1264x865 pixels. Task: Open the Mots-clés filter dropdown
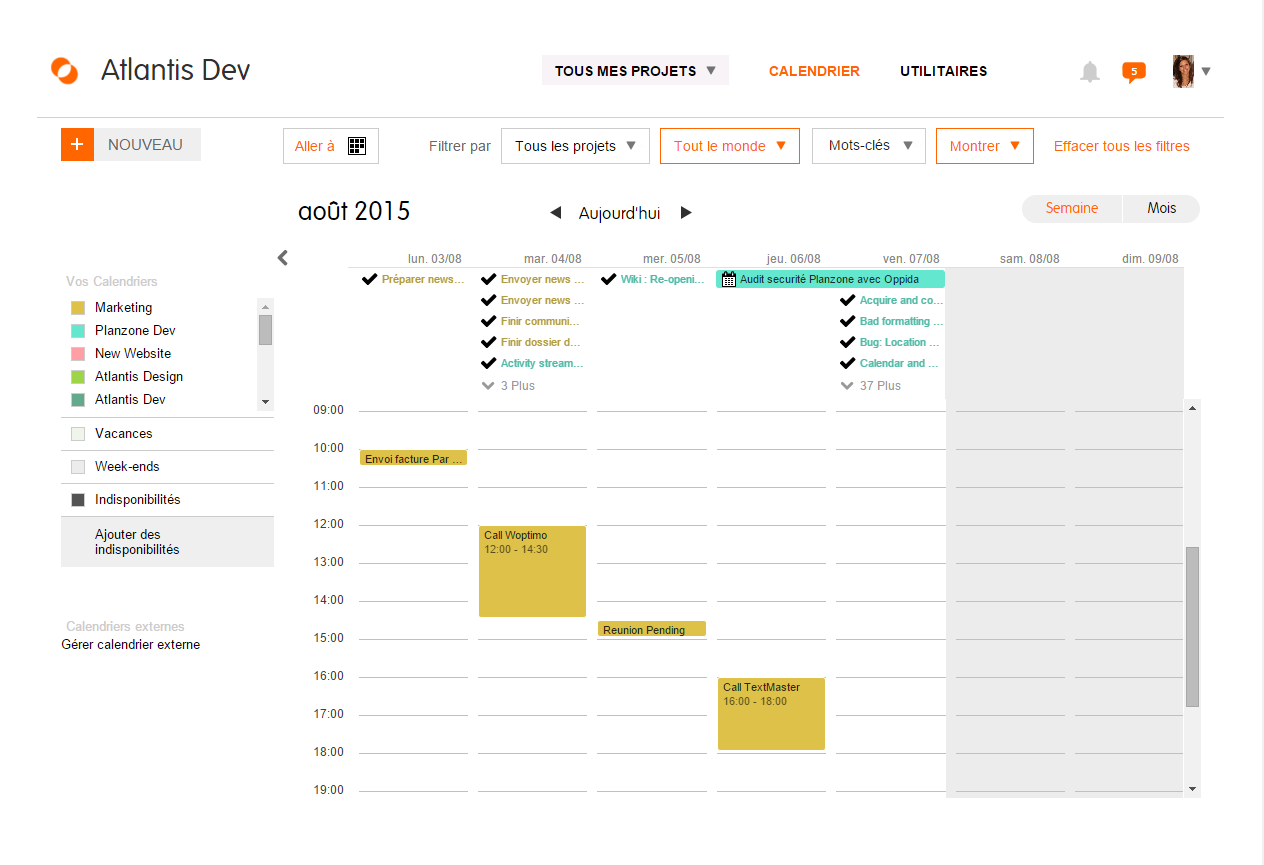click(869, 146)
